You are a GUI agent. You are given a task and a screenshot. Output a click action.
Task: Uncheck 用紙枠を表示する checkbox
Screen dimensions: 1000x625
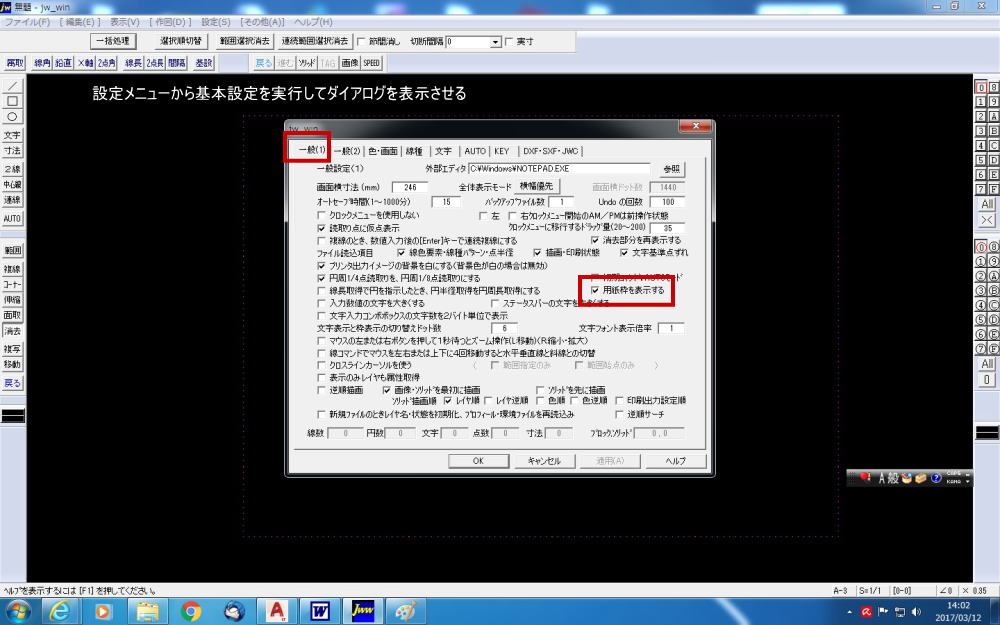(x=595, y=290)
